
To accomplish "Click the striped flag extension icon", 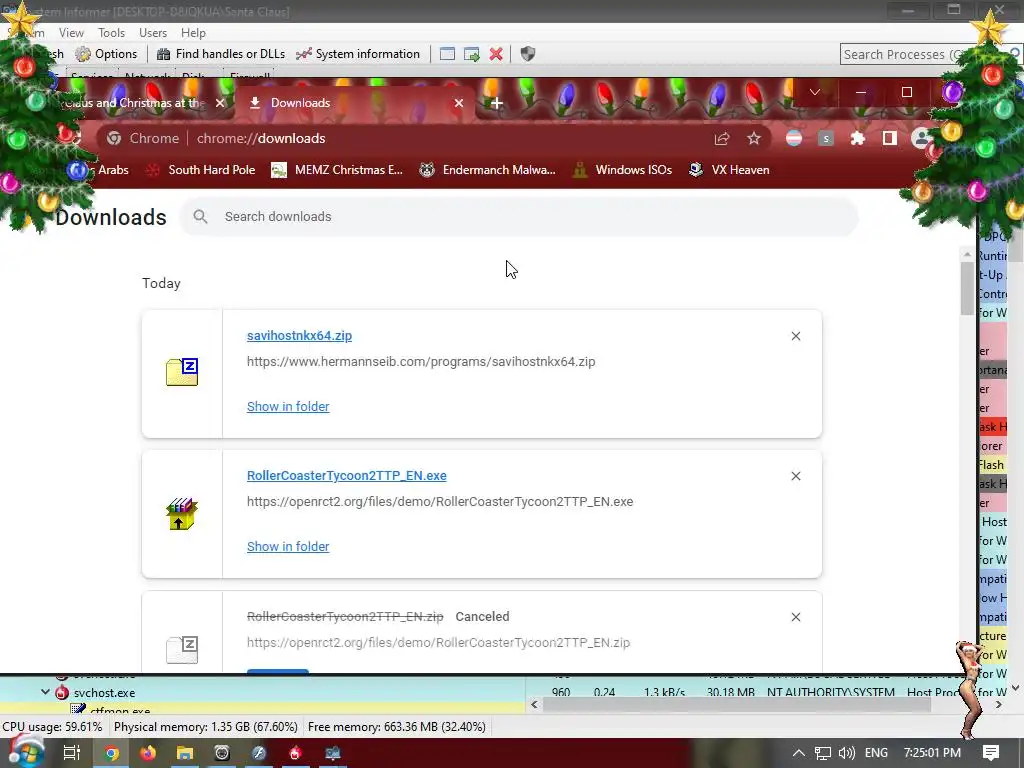I will pyautogui.click(x=794, y=138).
